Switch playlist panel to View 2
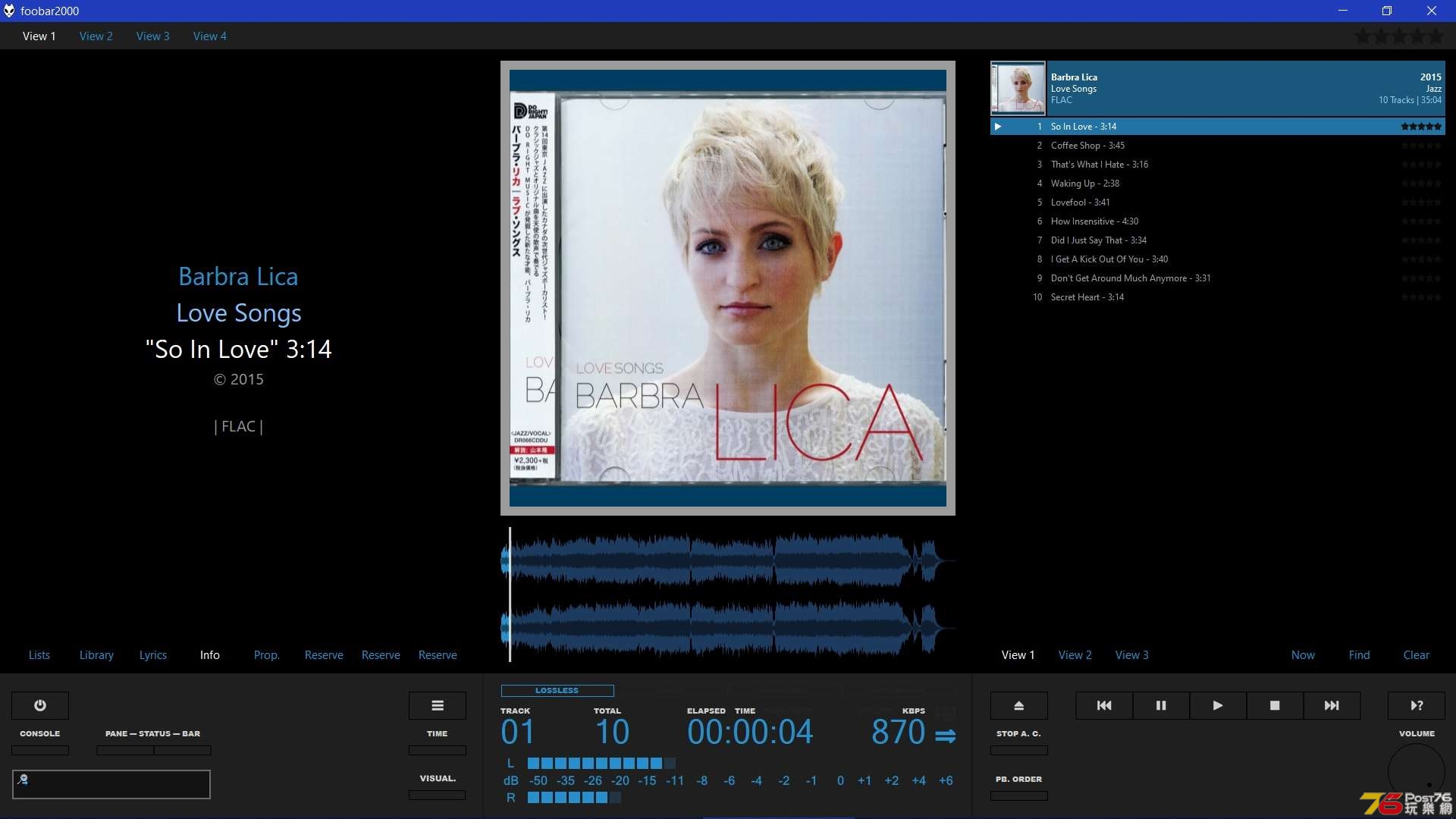 point(1075,654)
